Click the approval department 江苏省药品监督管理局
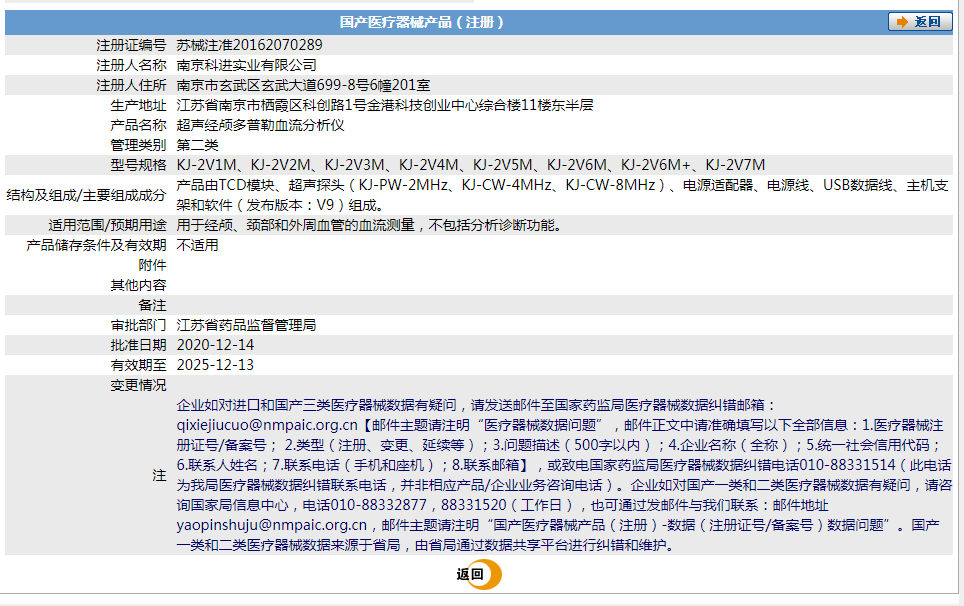The width and height of the screenshot is (964, 606). (x=246, y=325)
